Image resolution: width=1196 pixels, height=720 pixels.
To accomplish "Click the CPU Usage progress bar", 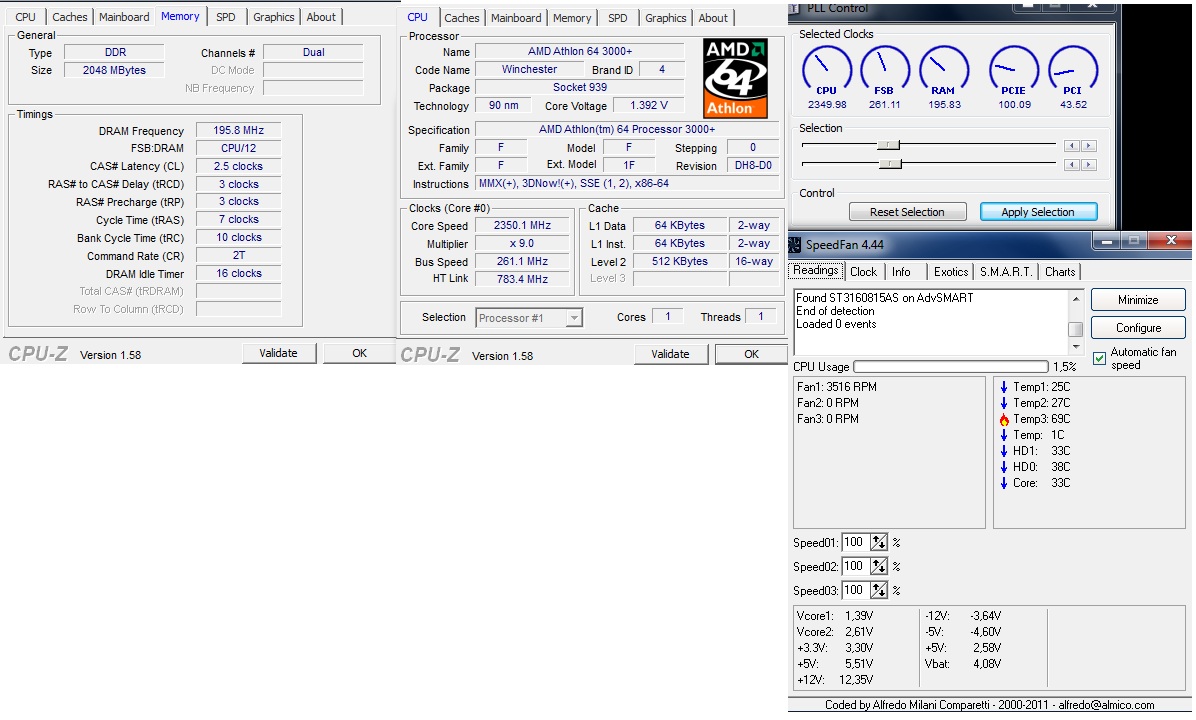I will click(950, 367).
